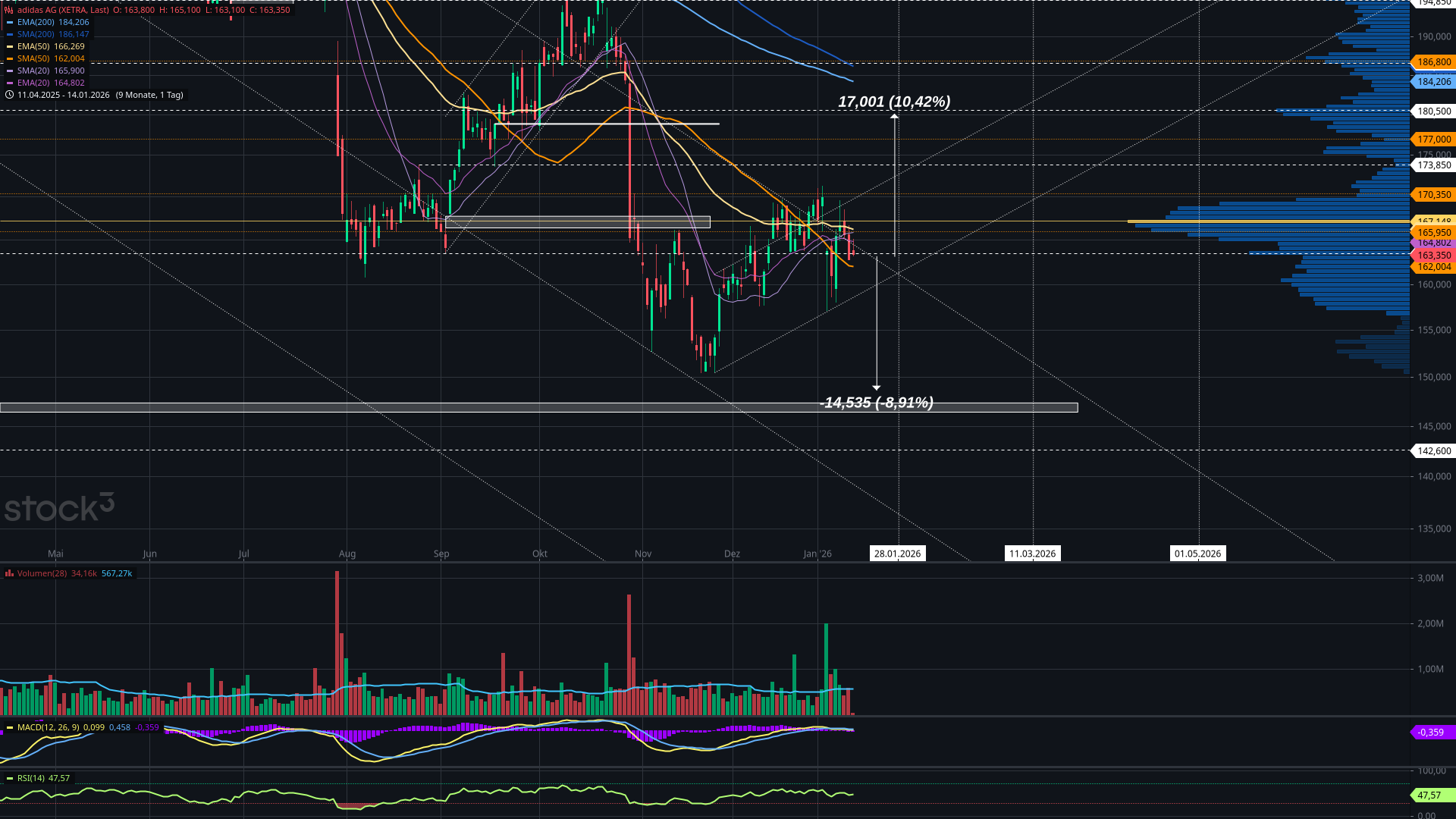Click the 180,500 price level label

pyautogui.click(x=1433, y=111)
